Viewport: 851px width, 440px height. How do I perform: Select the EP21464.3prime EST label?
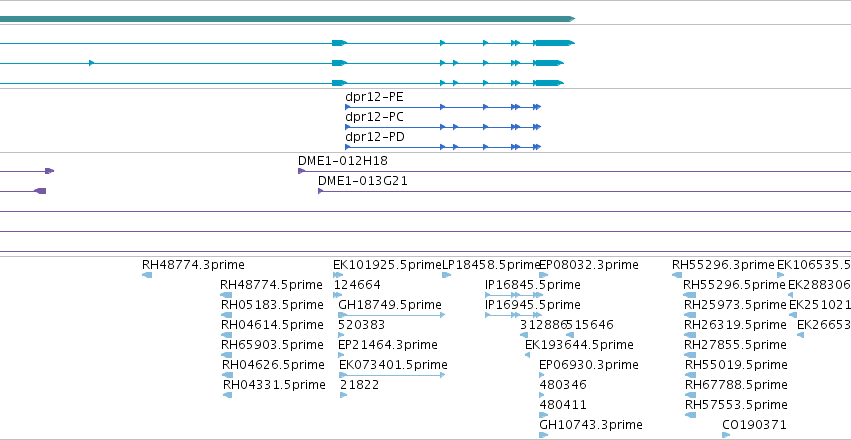(x=388, y=345)
